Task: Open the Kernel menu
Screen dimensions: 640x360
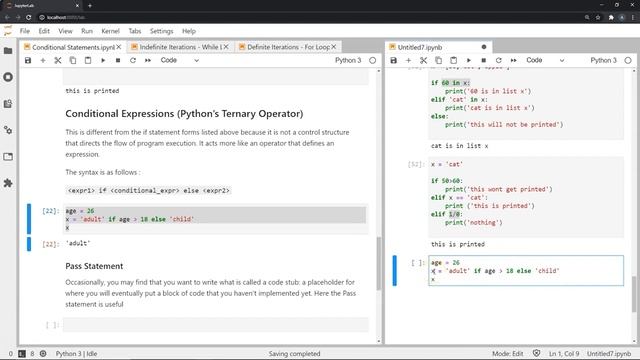Action: (x=110, y=31)
